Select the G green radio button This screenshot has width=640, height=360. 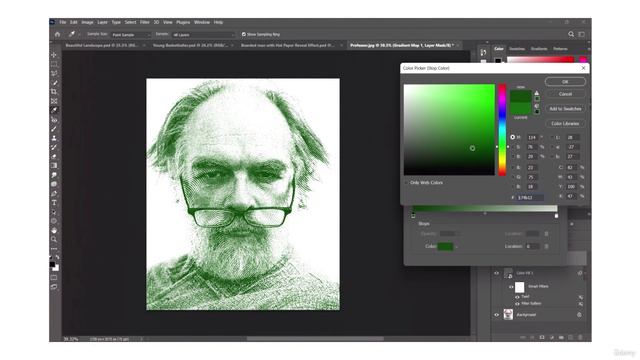(x=513, y=177)
